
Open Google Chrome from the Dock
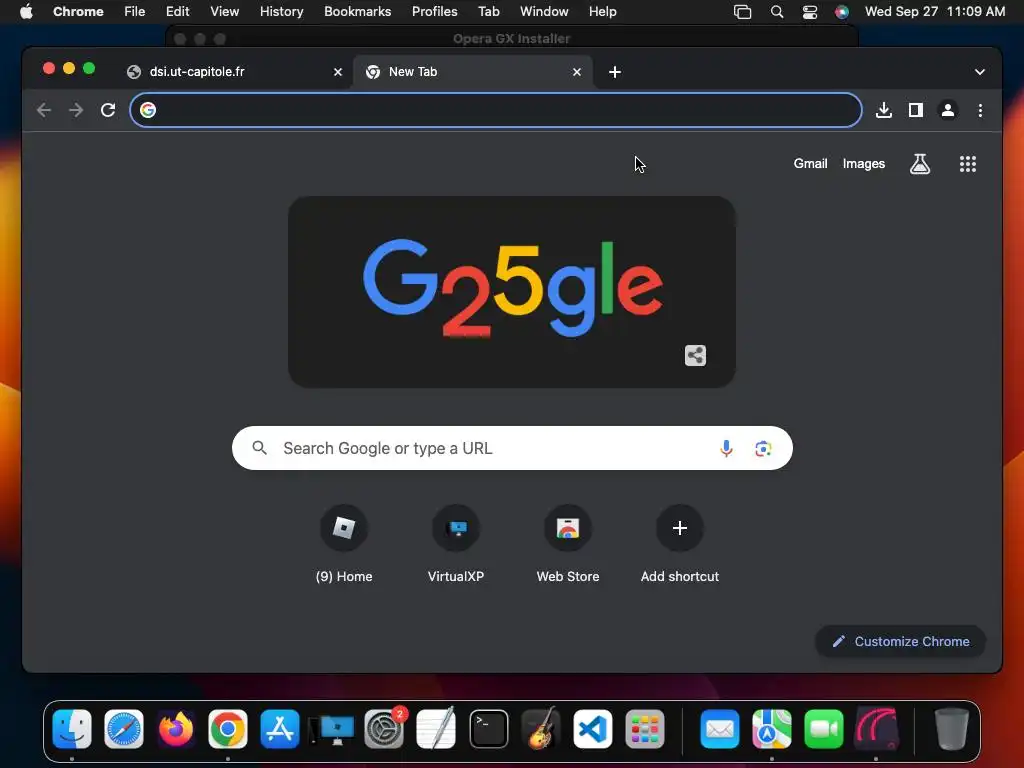point(228,729)
